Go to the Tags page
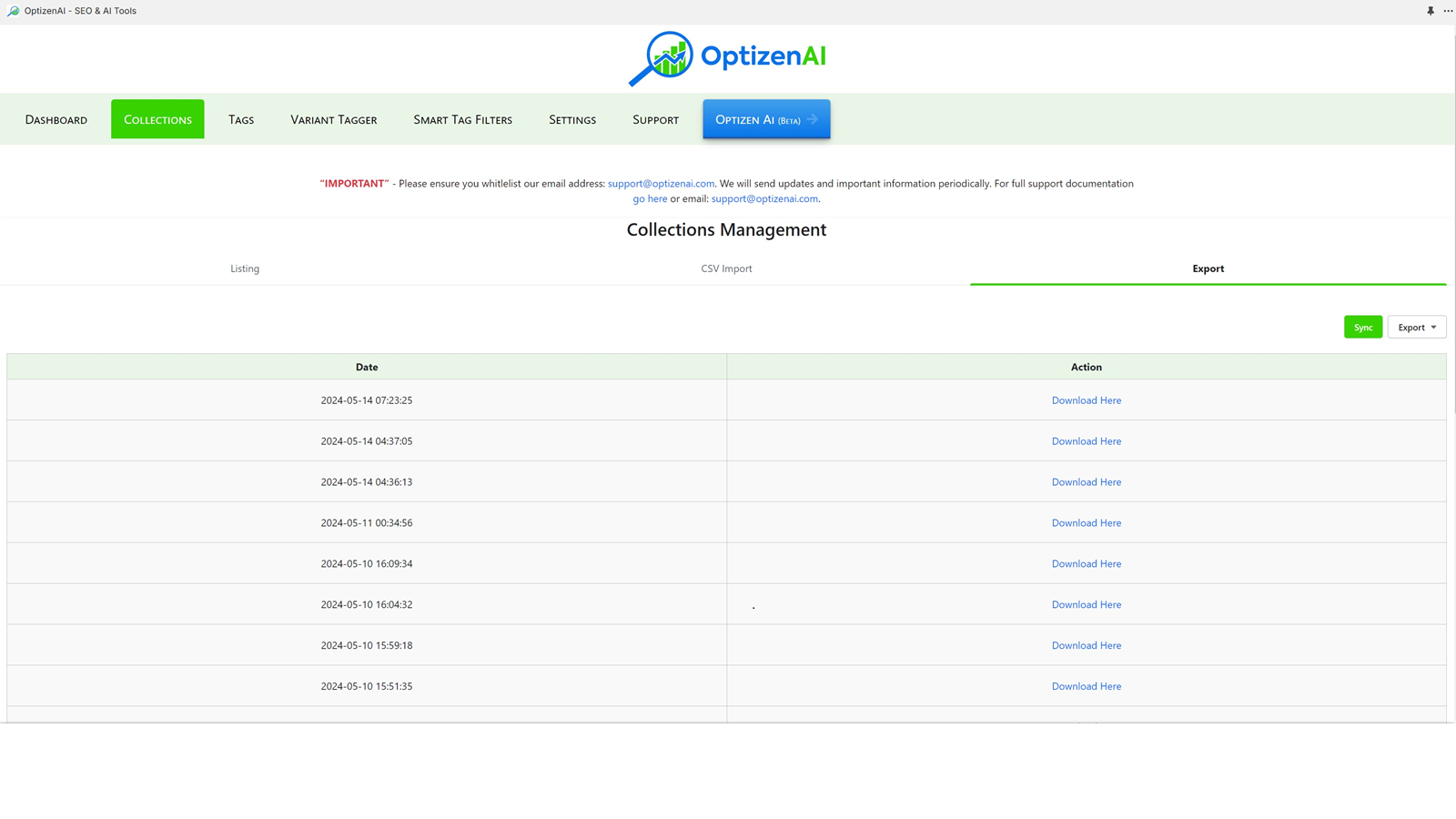 click(241, 119)
